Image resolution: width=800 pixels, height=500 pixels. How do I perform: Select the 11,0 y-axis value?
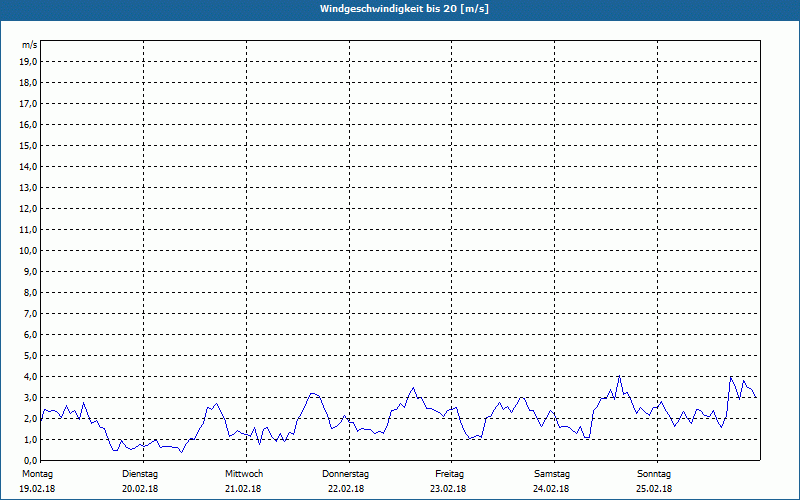click(x=28, y=230)
